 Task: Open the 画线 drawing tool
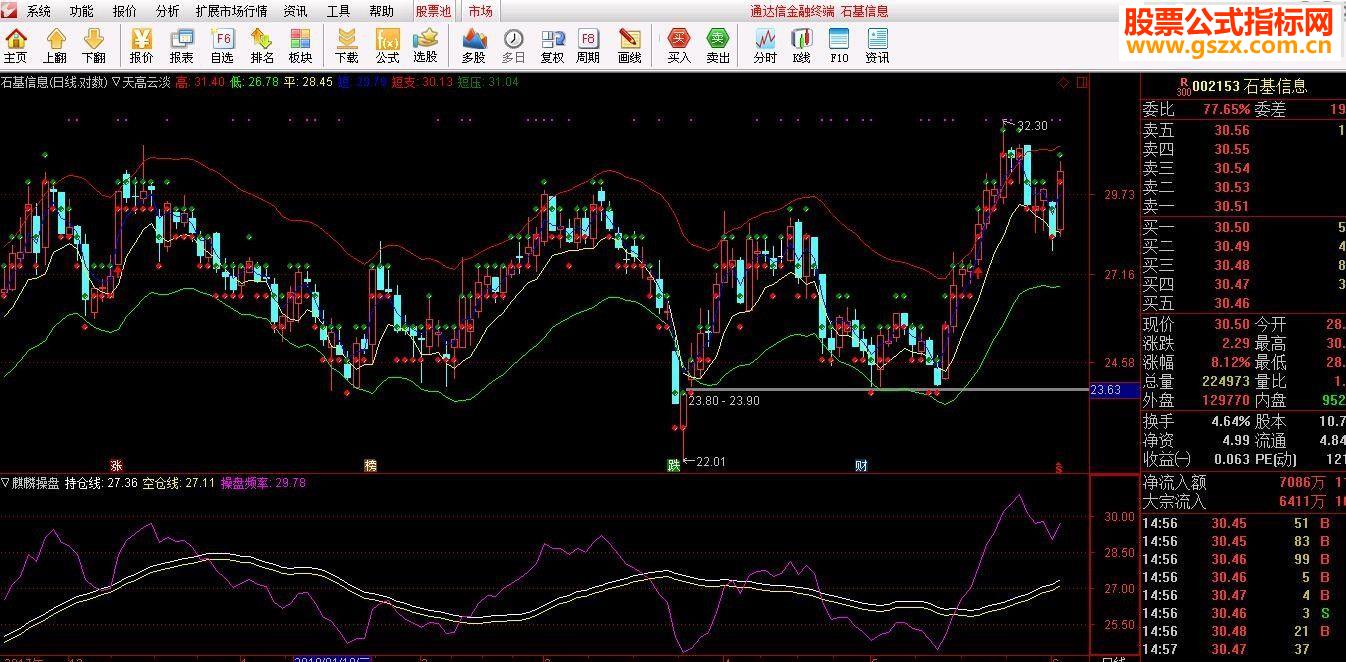pyautogui.click(x=629, y=46)
